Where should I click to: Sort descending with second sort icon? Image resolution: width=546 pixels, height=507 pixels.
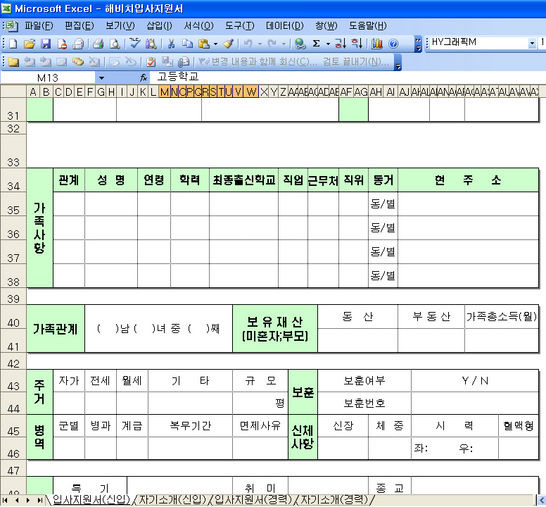(357, 44)
